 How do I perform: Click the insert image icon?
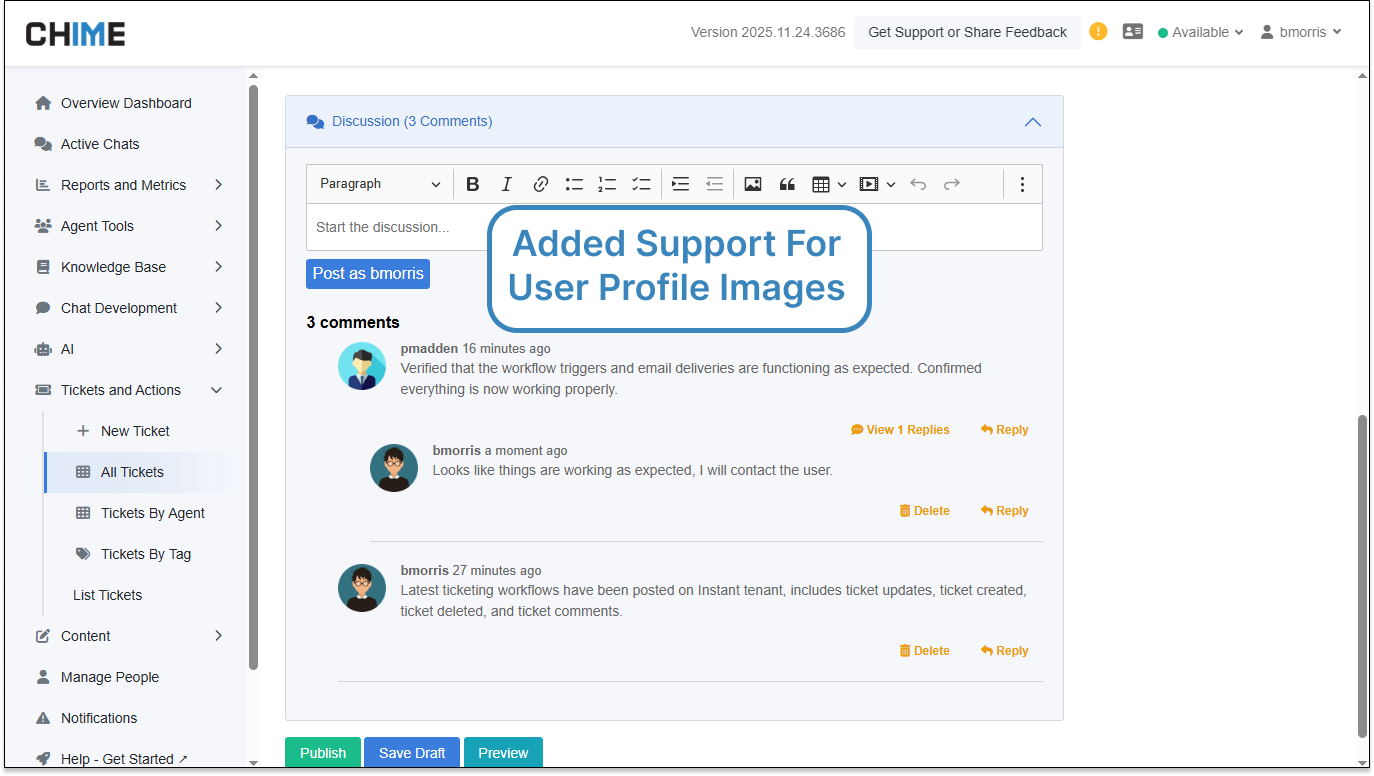pos(753,184)
